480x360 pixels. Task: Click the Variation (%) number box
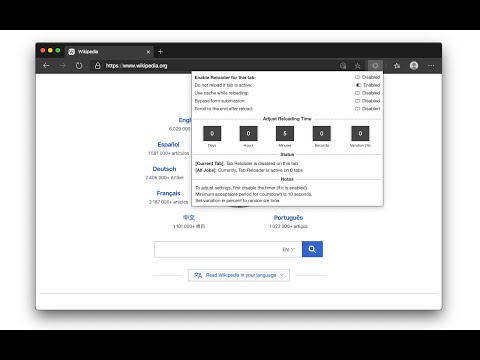tap(360, 133)
